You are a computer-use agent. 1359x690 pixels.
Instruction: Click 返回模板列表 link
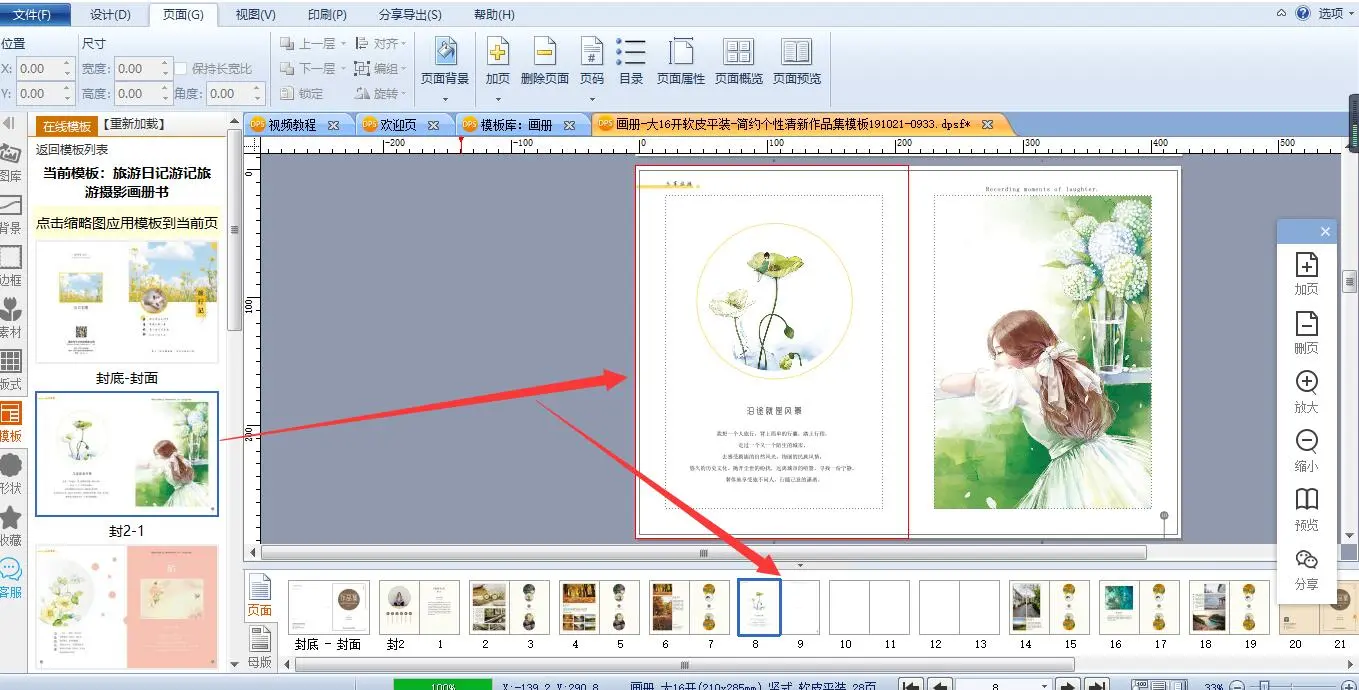tap(72, 150)
